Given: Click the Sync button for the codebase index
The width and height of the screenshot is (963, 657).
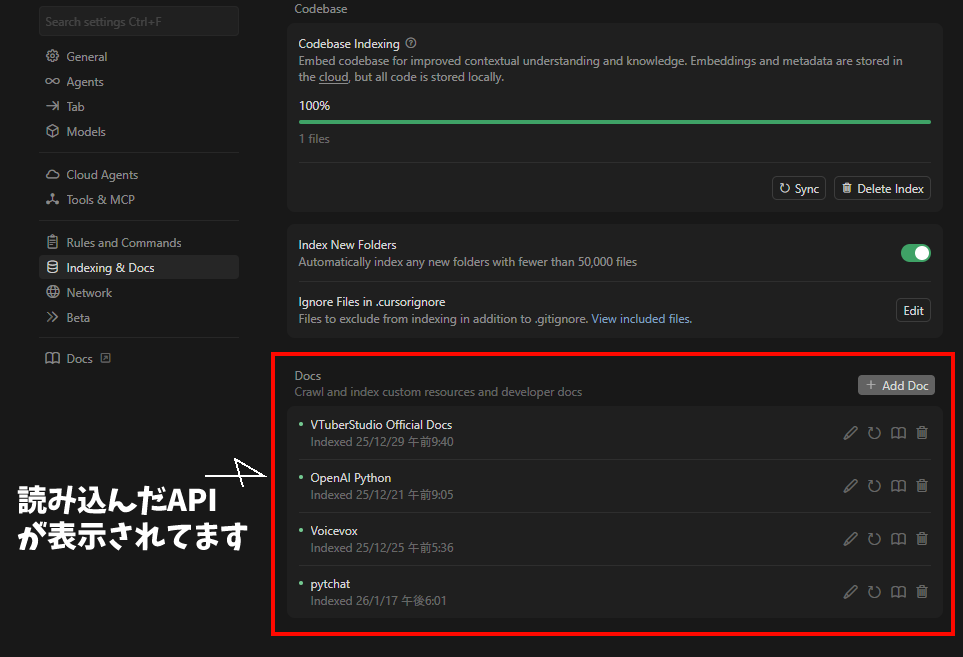Looking at the screenshot, I should 798,189.
